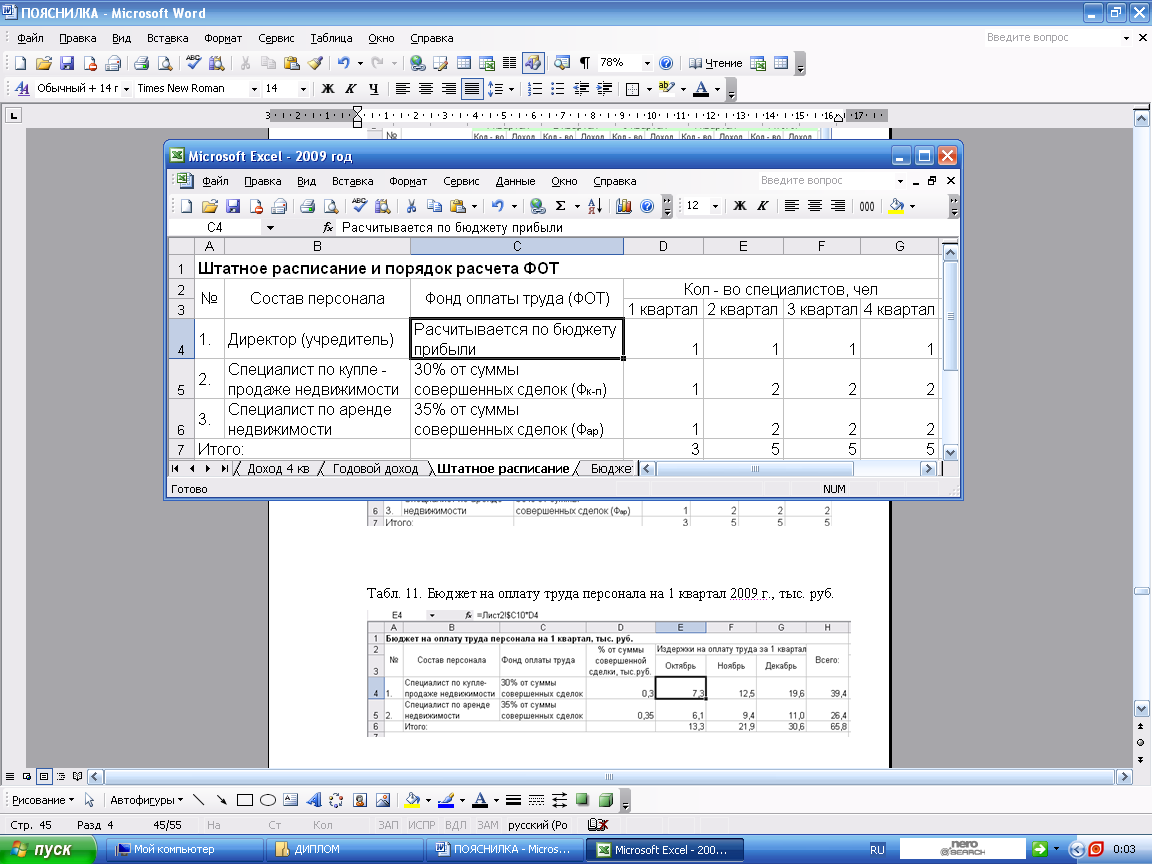Click the Чтение reading mode button
The image size is (1152, 864).
(716, 62)
